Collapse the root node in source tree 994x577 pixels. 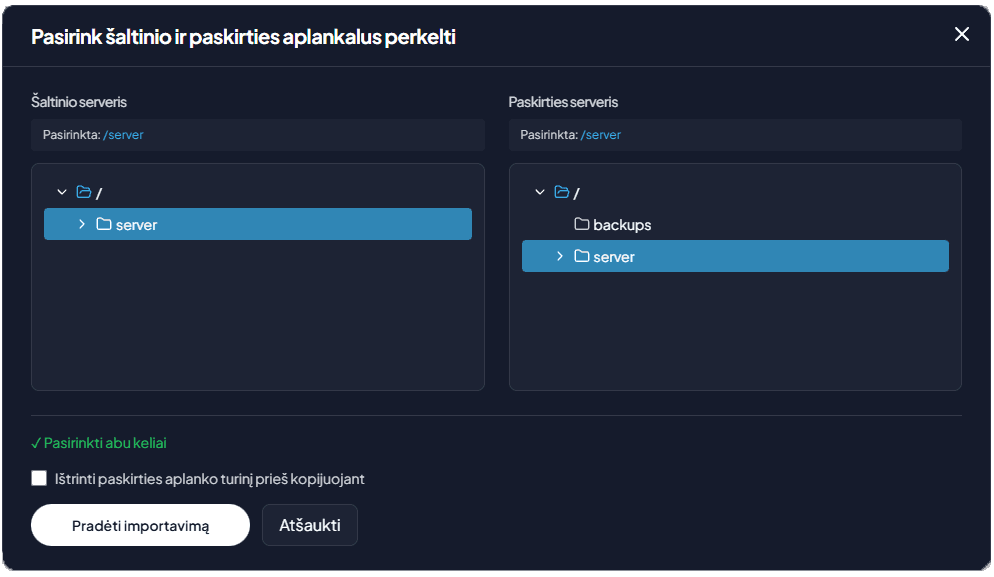[61, 191]
